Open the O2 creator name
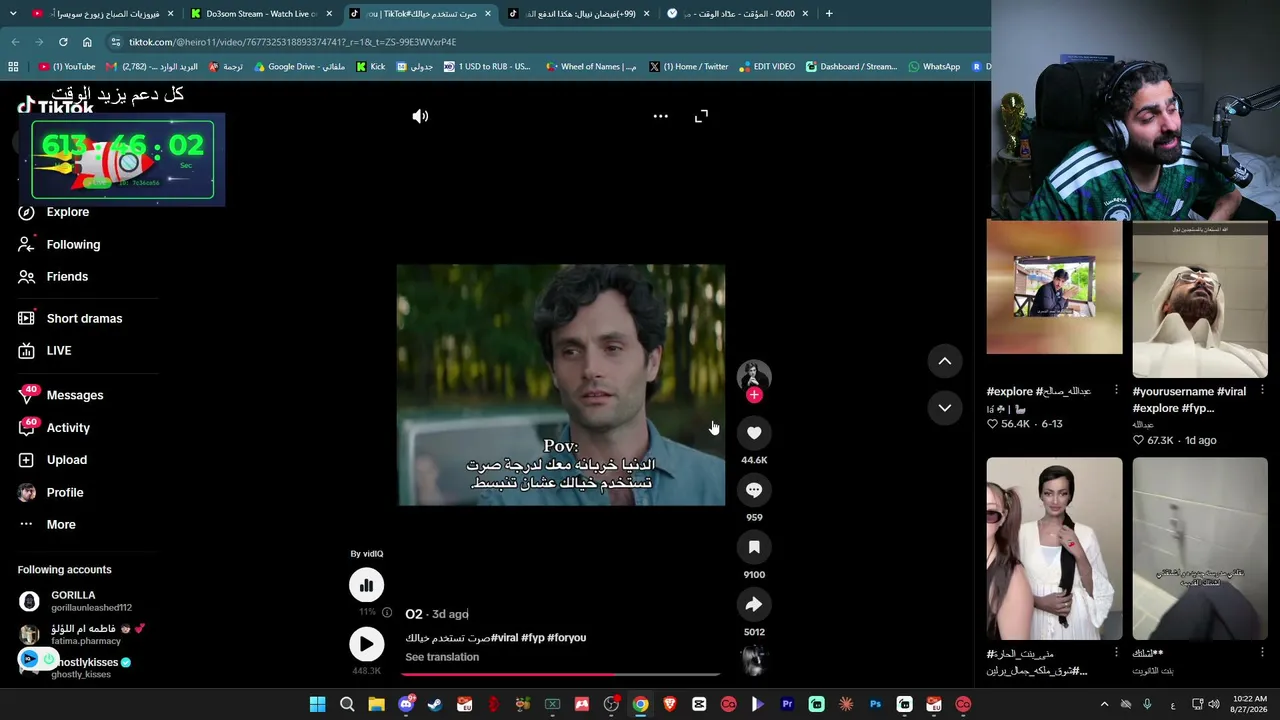 point(414,614)
